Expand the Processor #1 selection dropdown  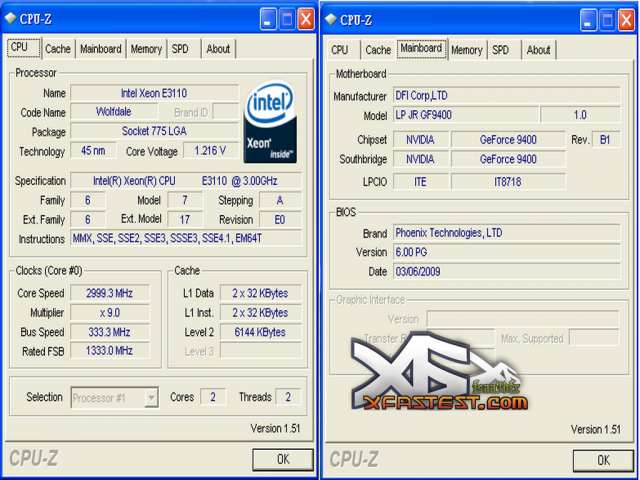tap(151, 397)
